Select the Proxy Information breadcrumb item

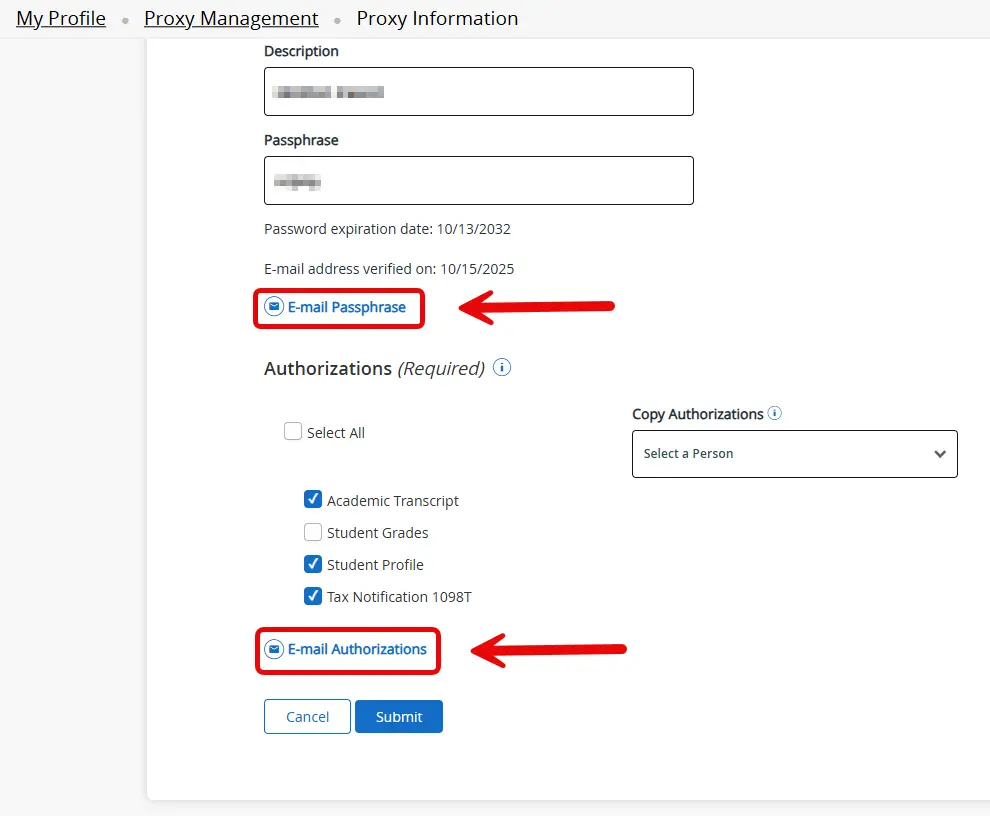pos(437,18)
